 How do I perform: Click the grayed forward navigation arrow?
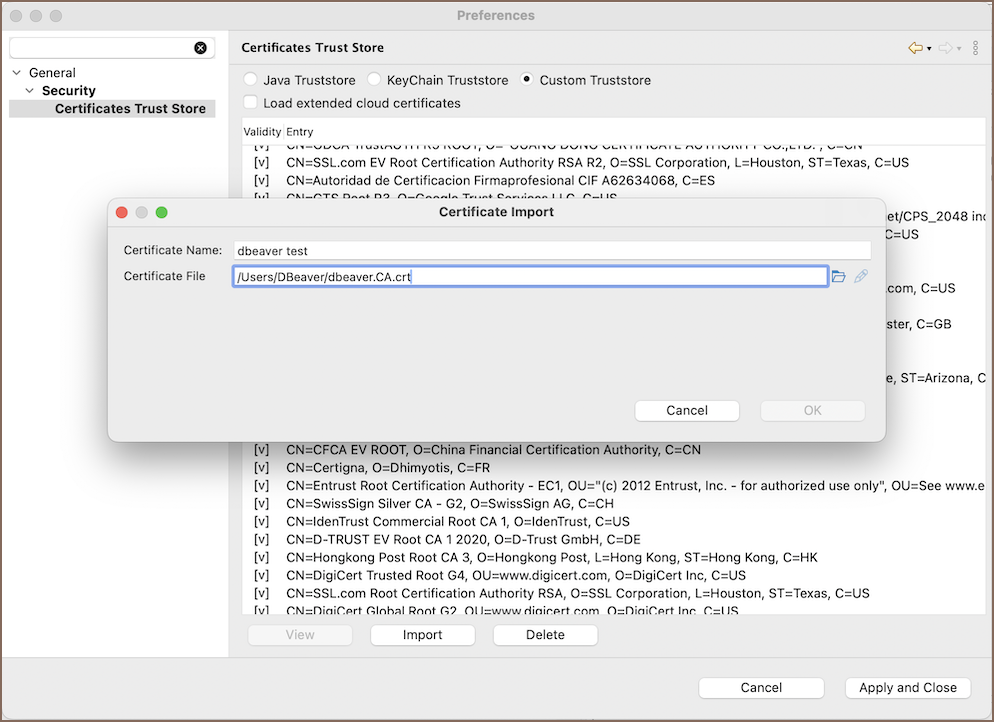click(945, 48)
